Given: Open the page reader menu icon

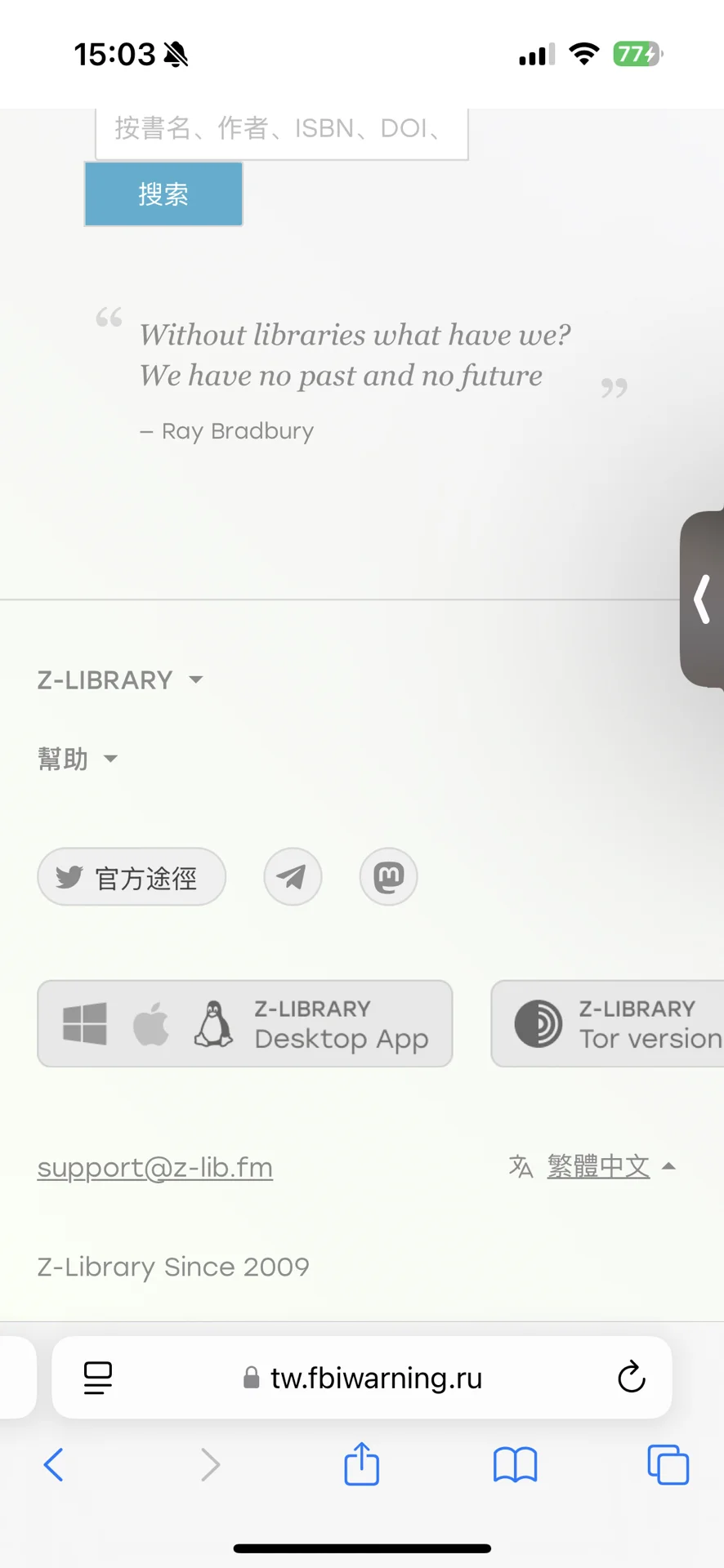Looking at the screenshot, I should coord(98,1378).
